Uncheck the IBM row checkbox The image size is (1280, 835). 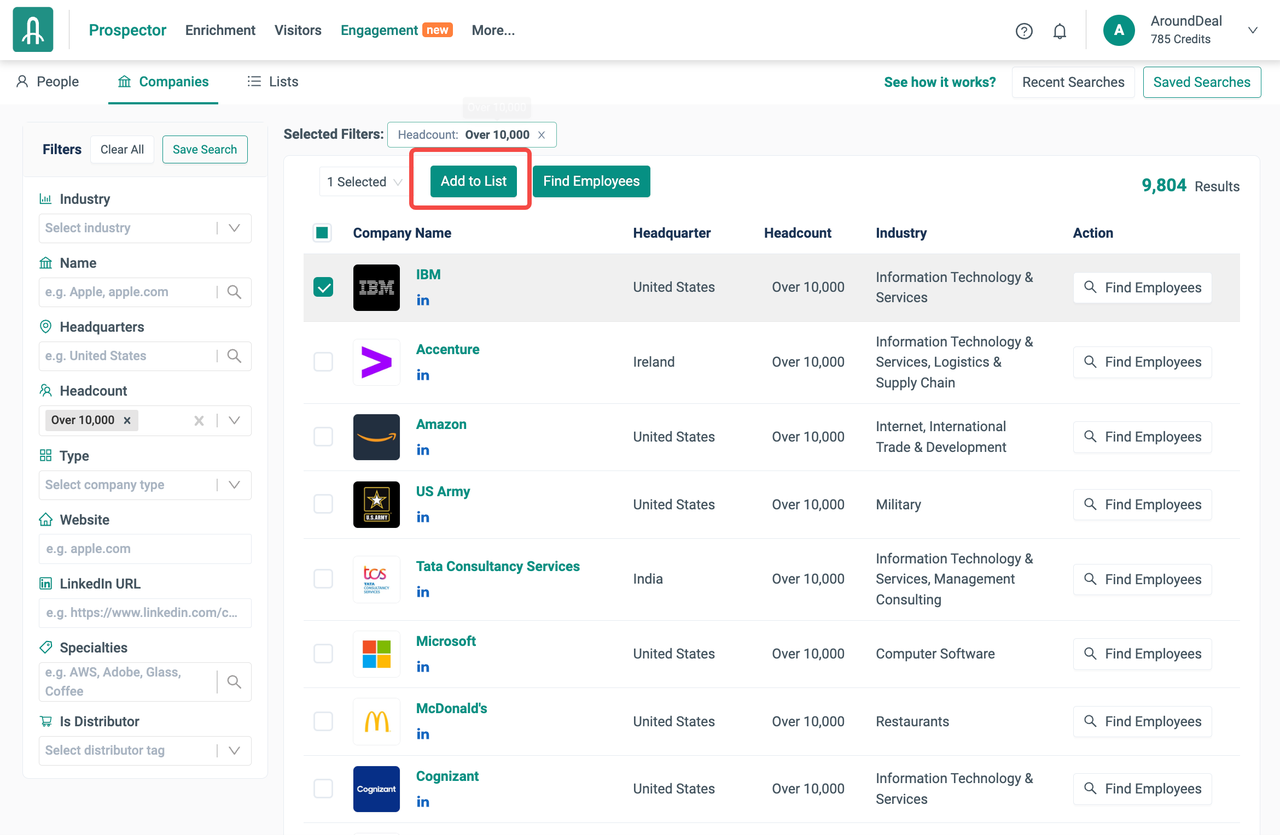tap(323, 287)
